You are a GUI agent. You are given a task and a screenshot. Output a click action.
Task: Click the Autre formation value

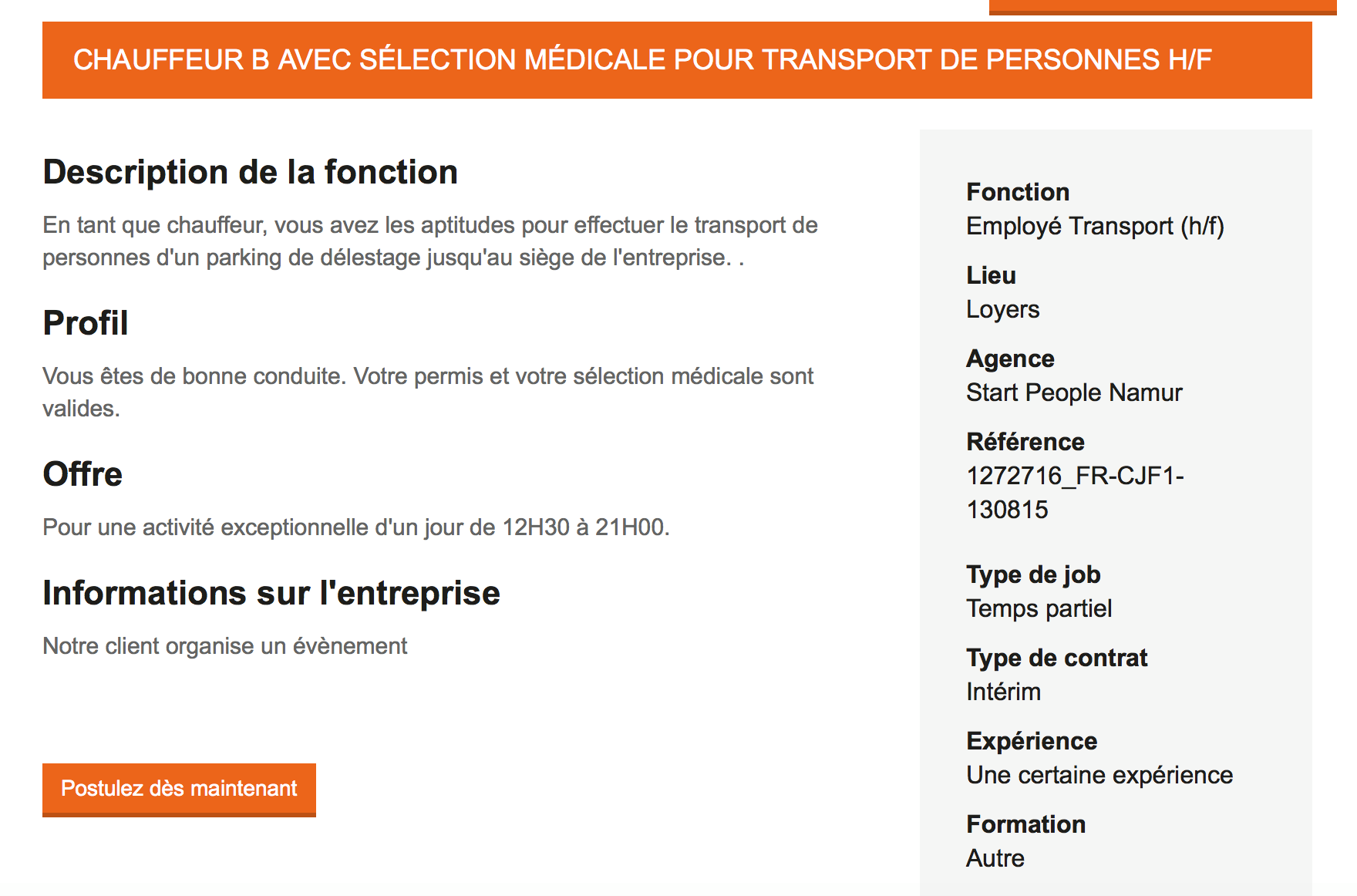click(995, 858)
